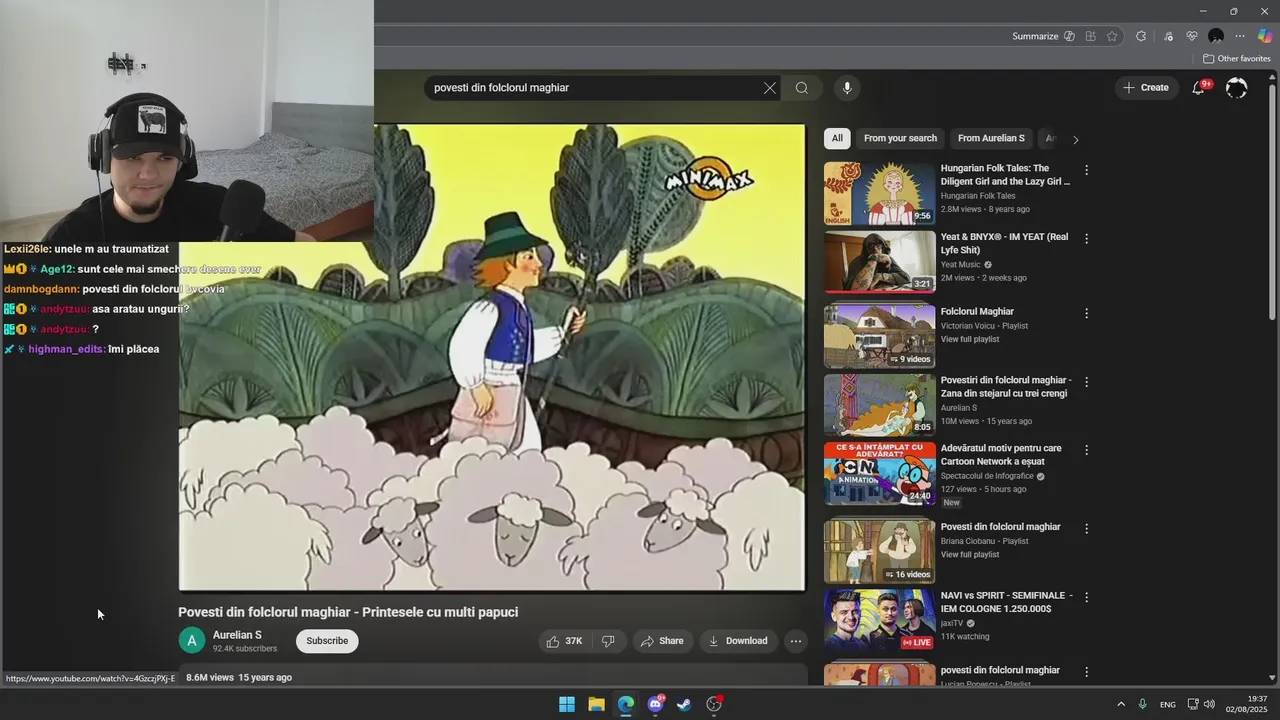This screenshot has height=720, width=1280.
Task: Open Edge profile picture
Action: pos(1216,36)
